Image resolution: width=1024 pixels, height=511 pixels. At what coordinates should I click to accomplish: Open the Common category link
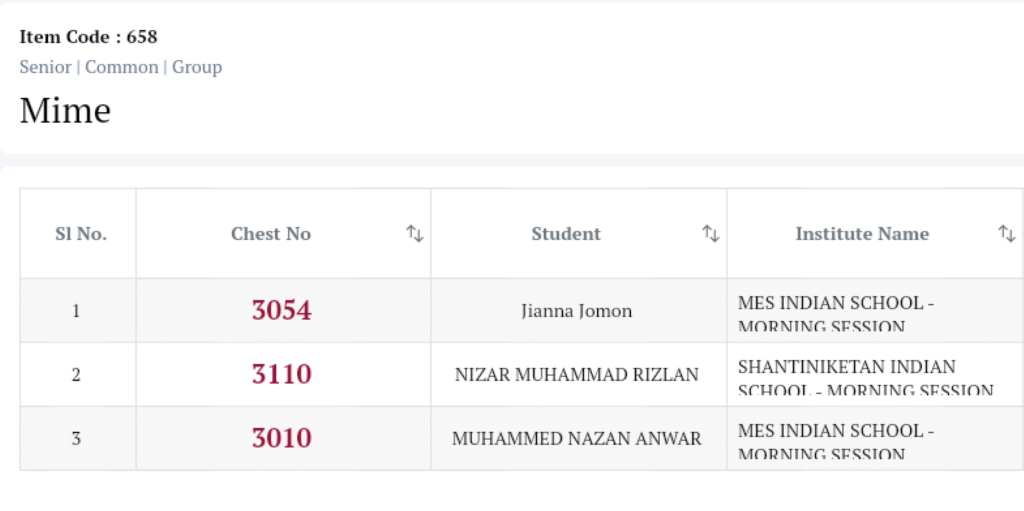pyautogui.click(x=121, y=67)
